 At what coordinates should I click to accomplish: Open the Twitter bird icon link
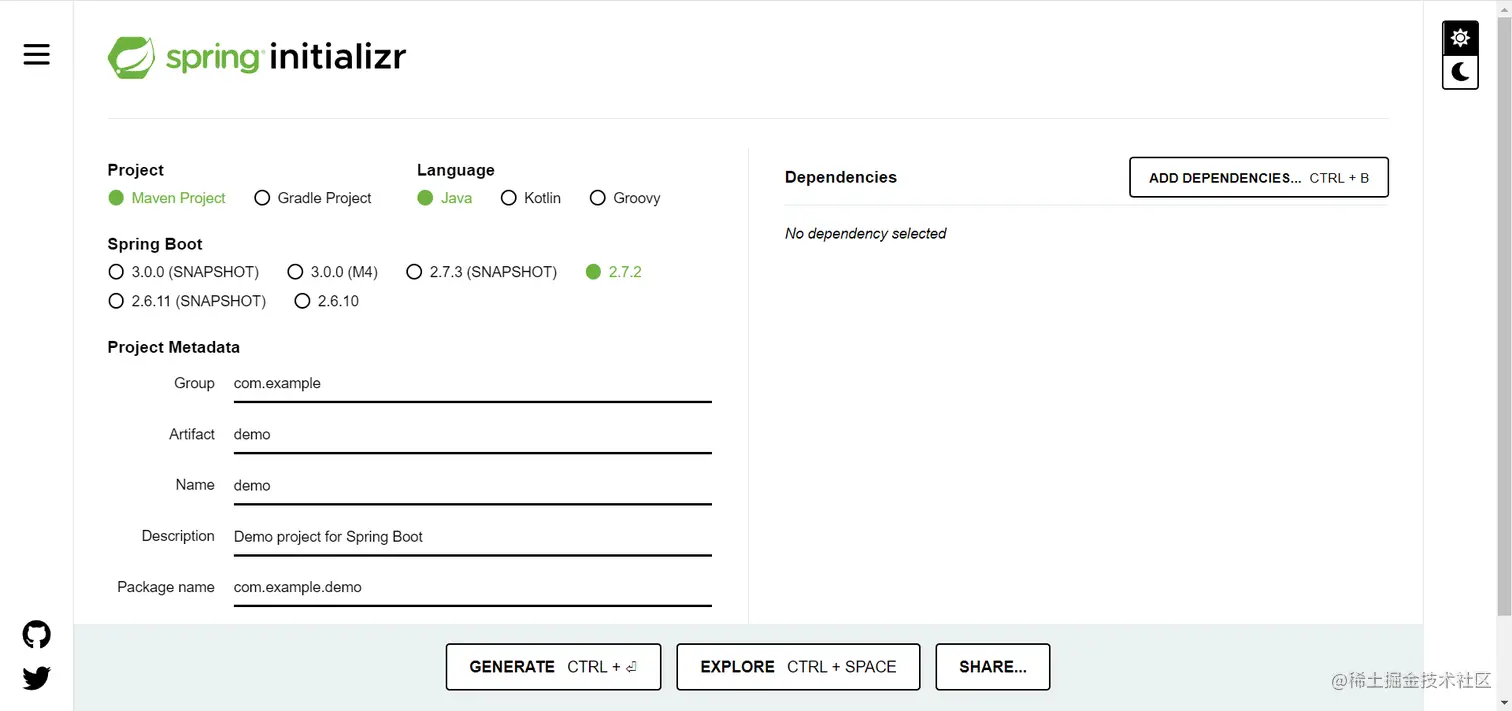click(x=37, y=678)
